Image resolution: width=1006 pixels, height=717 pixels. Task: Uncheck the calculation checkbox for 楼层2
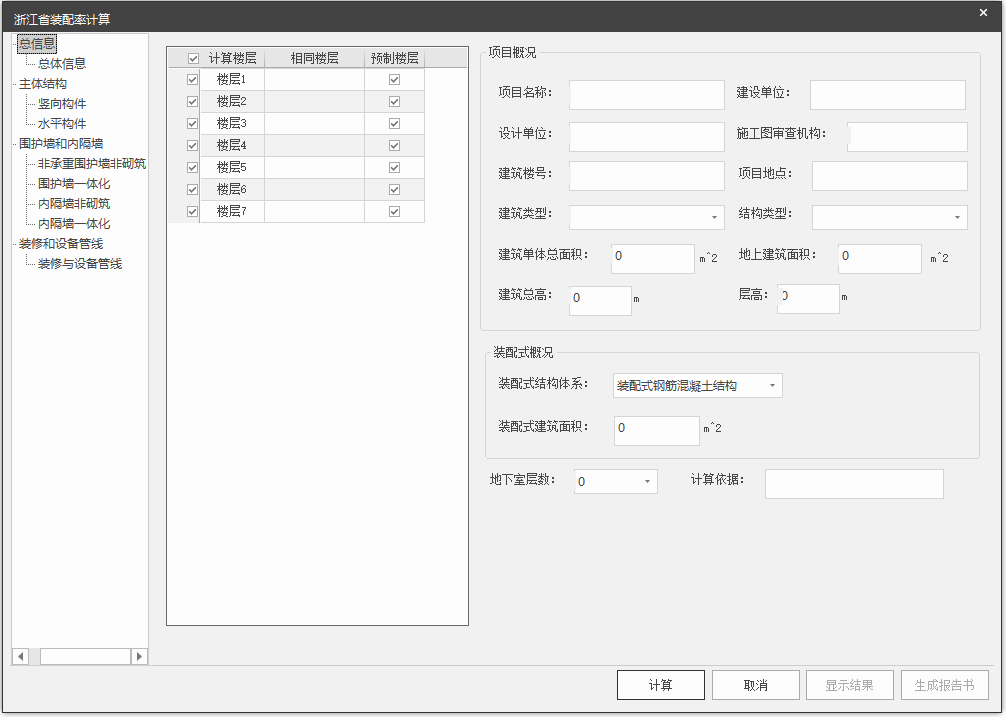(192, 101)
